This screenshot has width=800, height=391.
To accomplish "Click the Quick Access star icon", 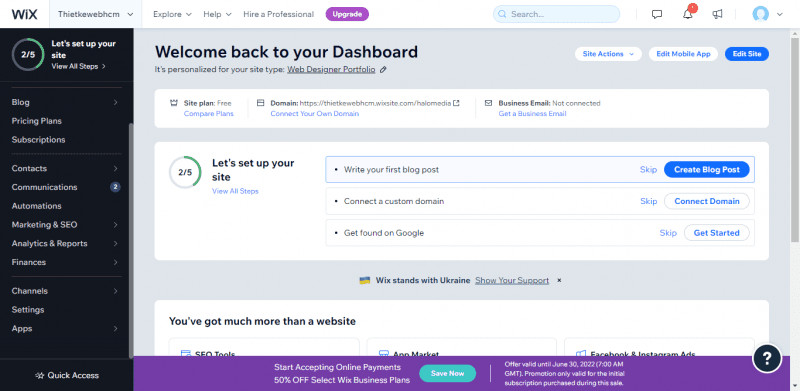I will [x=39, y=375].
